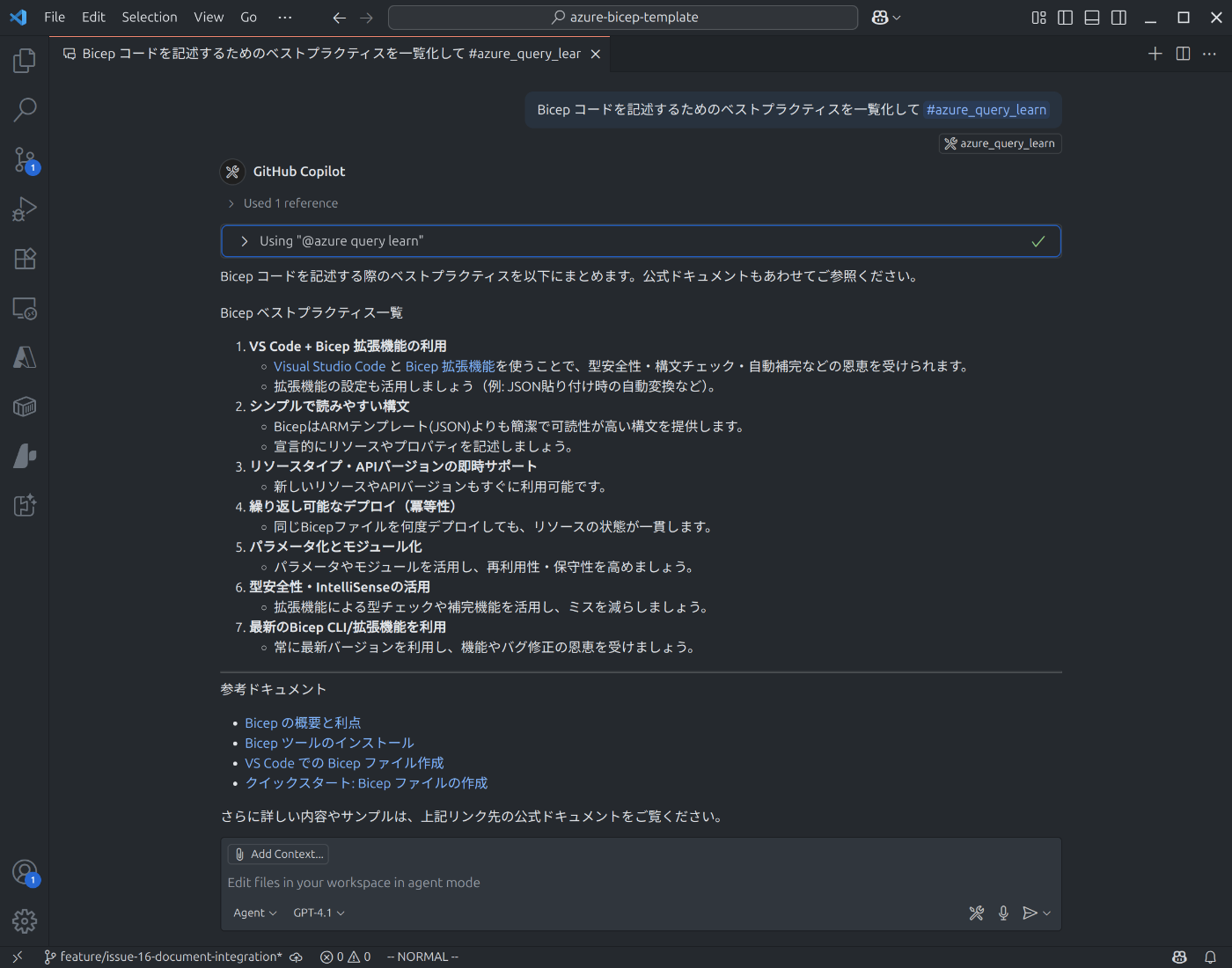
Task: Open the Azure Resources slanted logo icon
Action: point(25,456)
